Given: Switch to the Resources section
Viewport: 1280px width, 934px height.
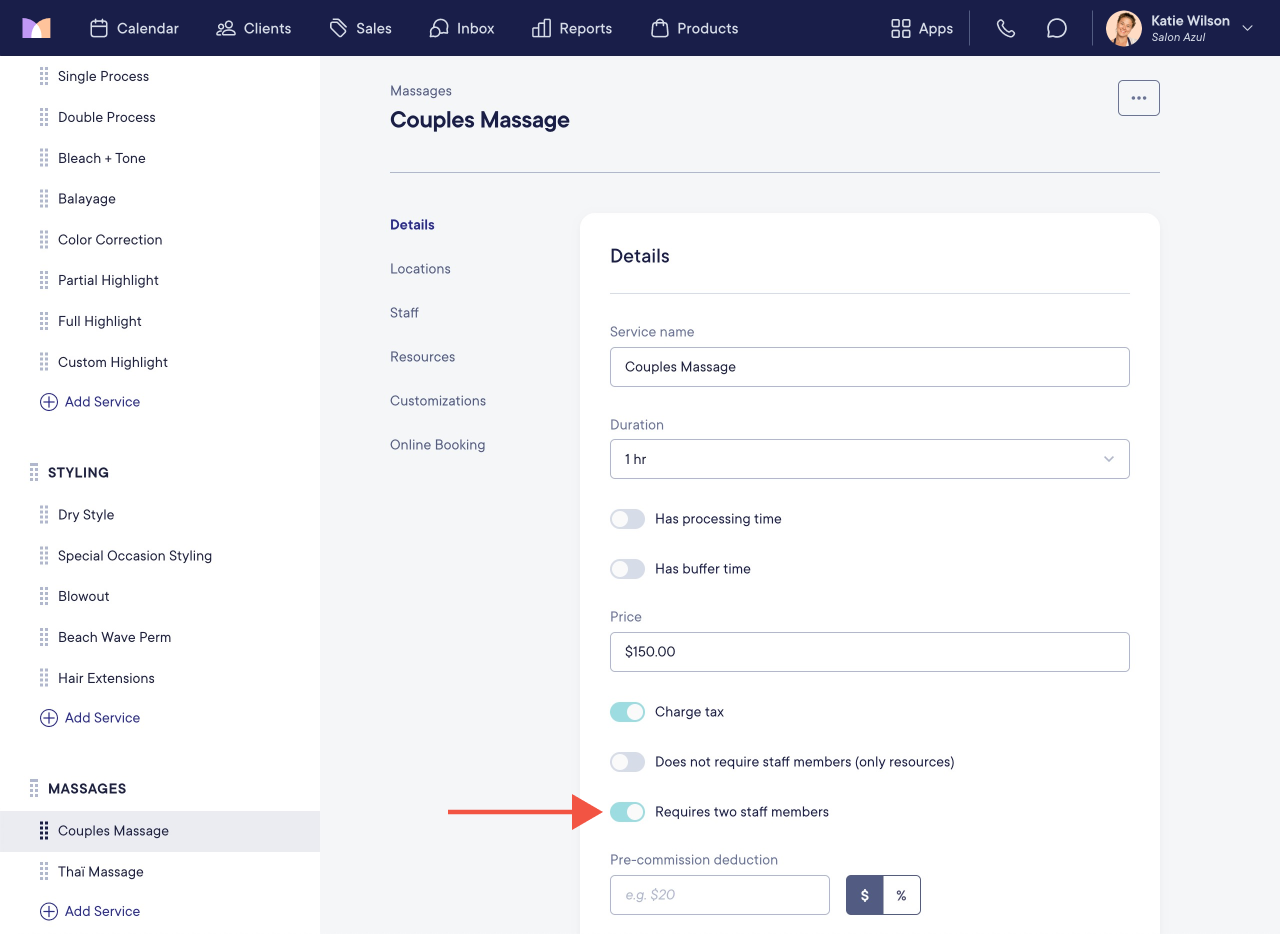Looking at the screenshot, I should click(422, 357).
